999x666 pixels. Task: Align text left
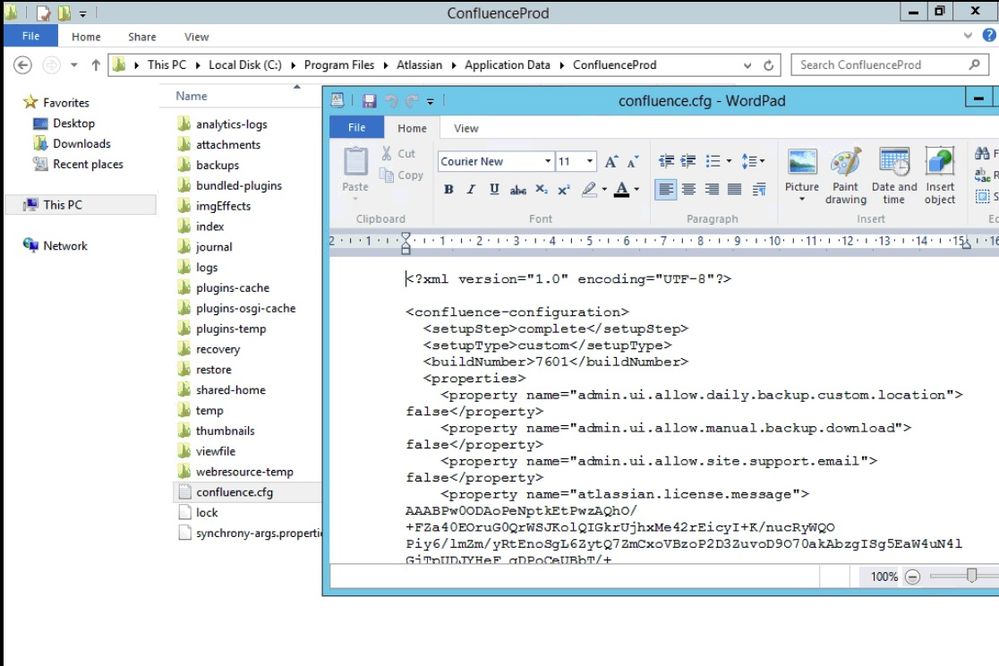point(666,189)
